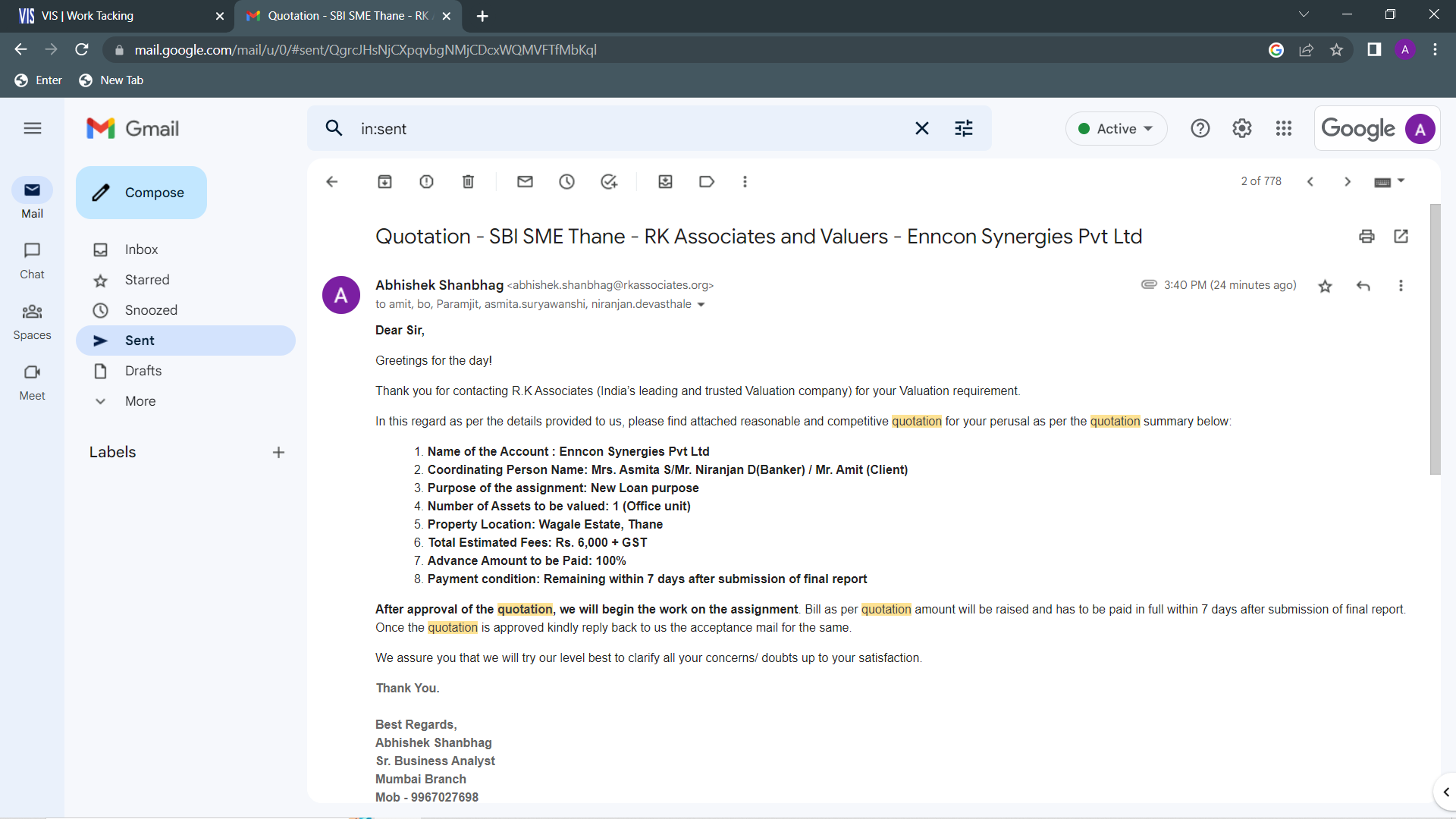Click the search magnifier icon
Viewport: 1456px width, 819px height.
pyautogui.click(x=334, y=128)
